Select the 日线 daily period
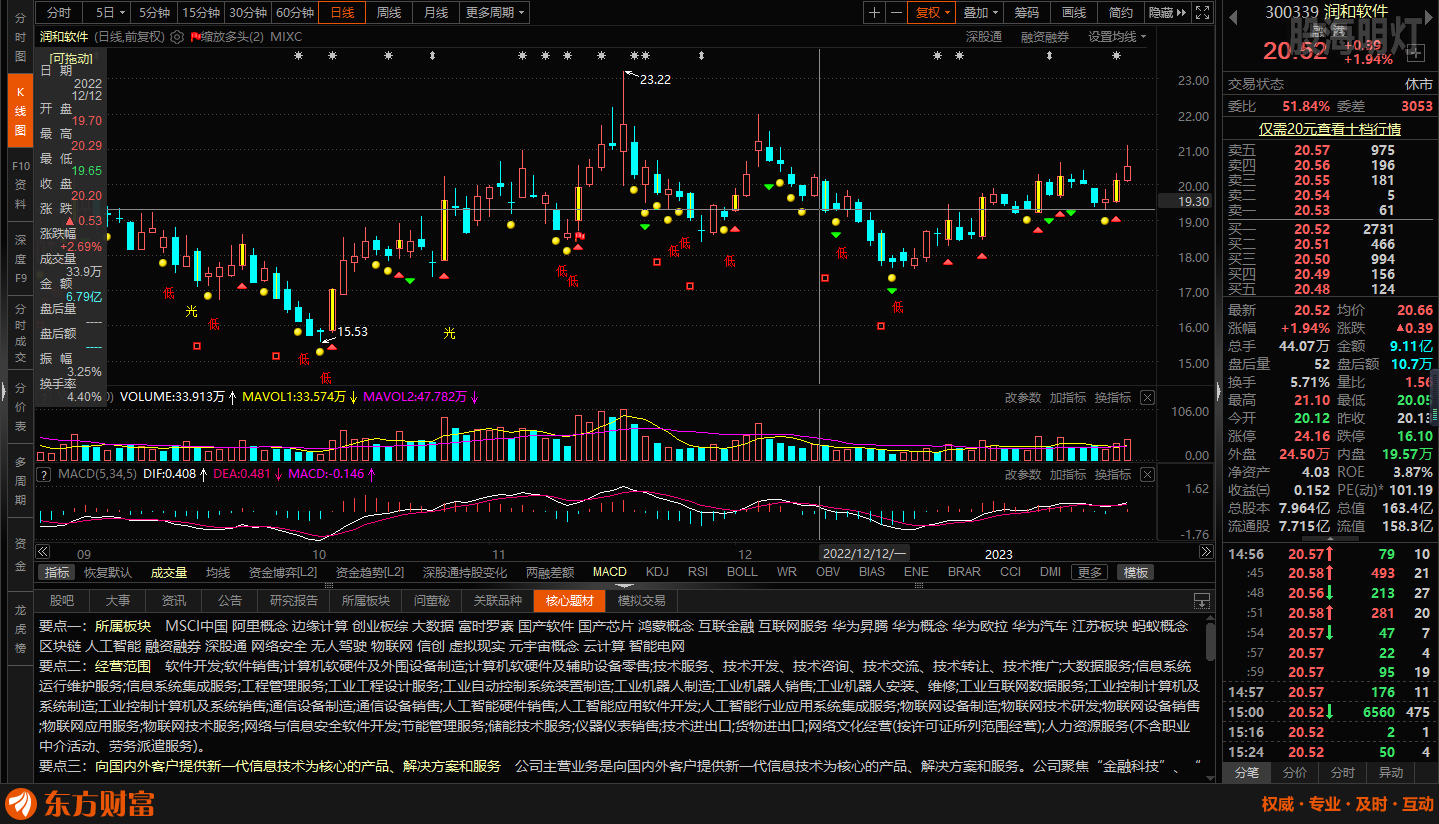 click(x=342, y=13)
